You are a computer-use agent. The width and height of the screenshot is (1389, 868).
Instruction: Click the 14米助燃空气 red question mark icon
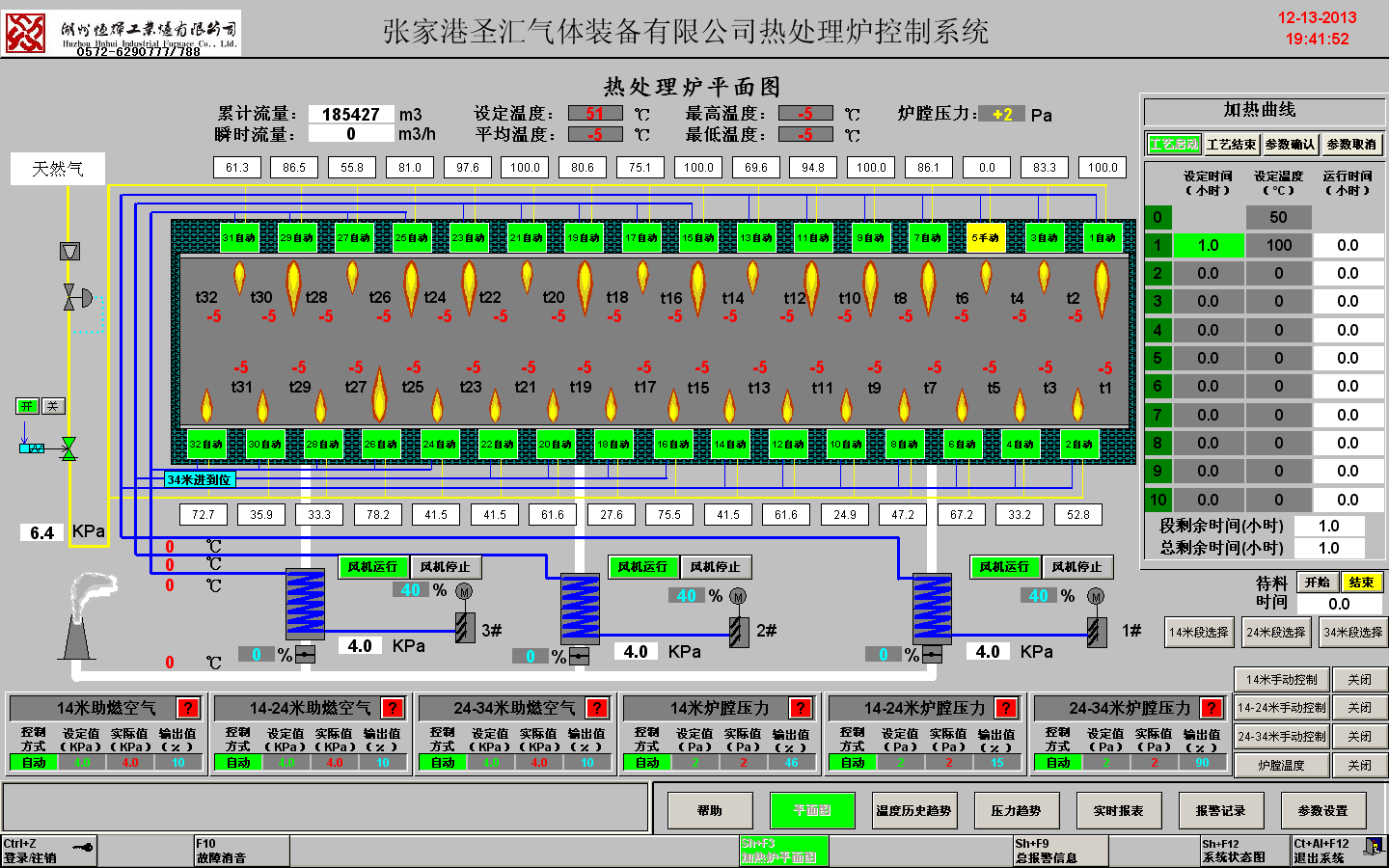[x=188, y=708]
